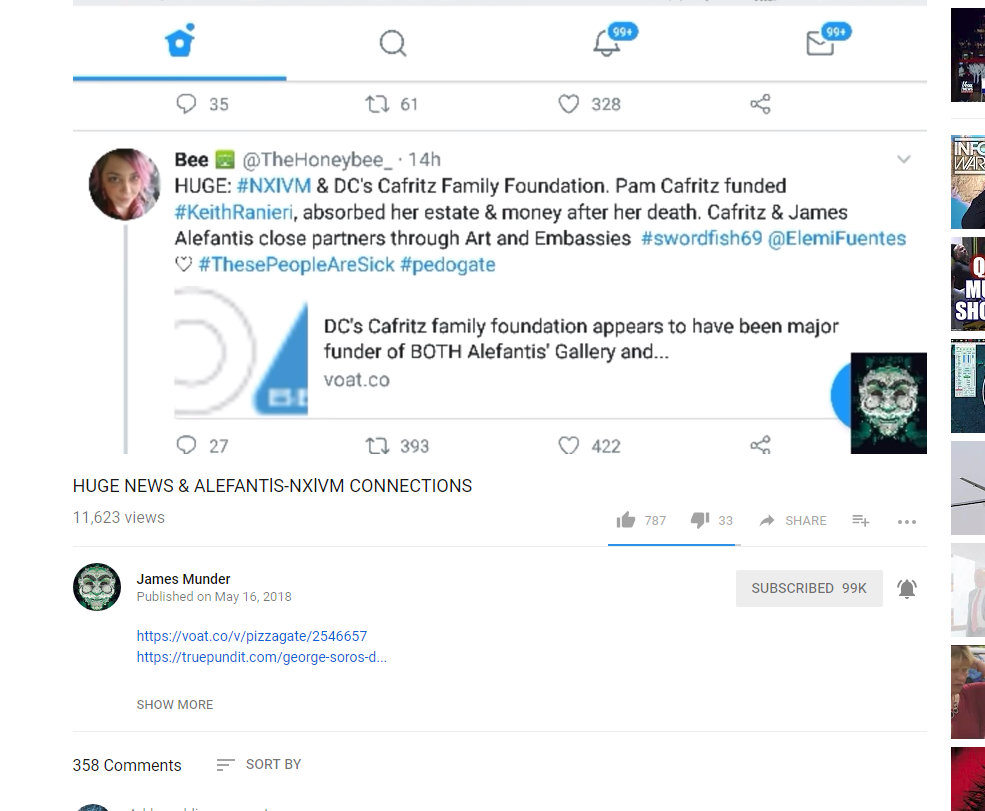The image size is (985, 811).
Task: Click the SUBSCRIBED 99K button
Action: (x=809, y=588)
